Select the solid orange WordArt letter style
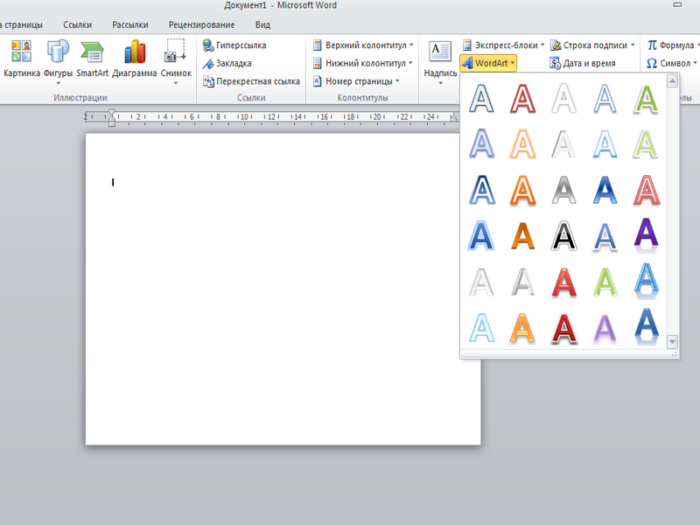 click(x=522, y=235)
